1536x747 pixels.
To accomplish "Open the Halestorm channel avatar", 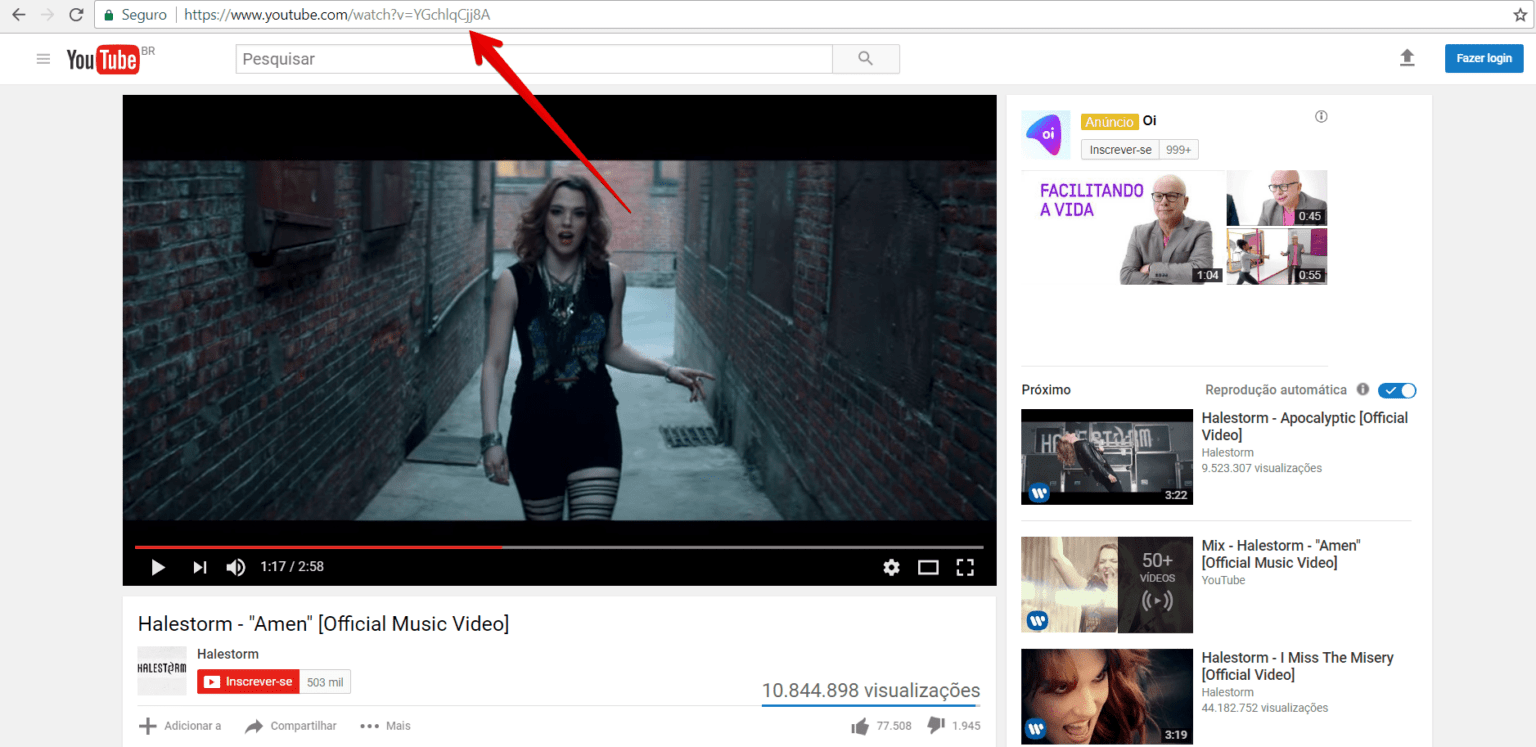I will point(162,671).
